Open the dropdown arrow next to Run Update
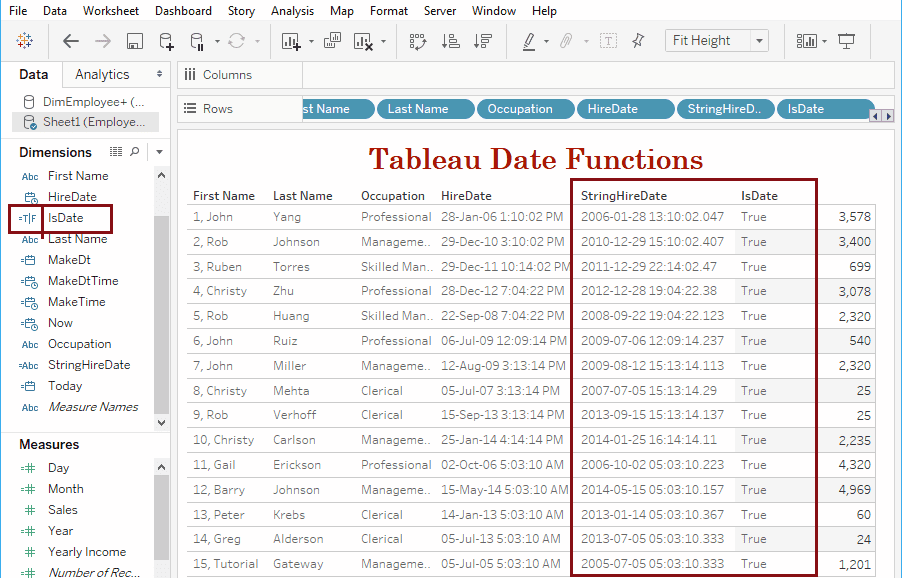 coord(257,41)
